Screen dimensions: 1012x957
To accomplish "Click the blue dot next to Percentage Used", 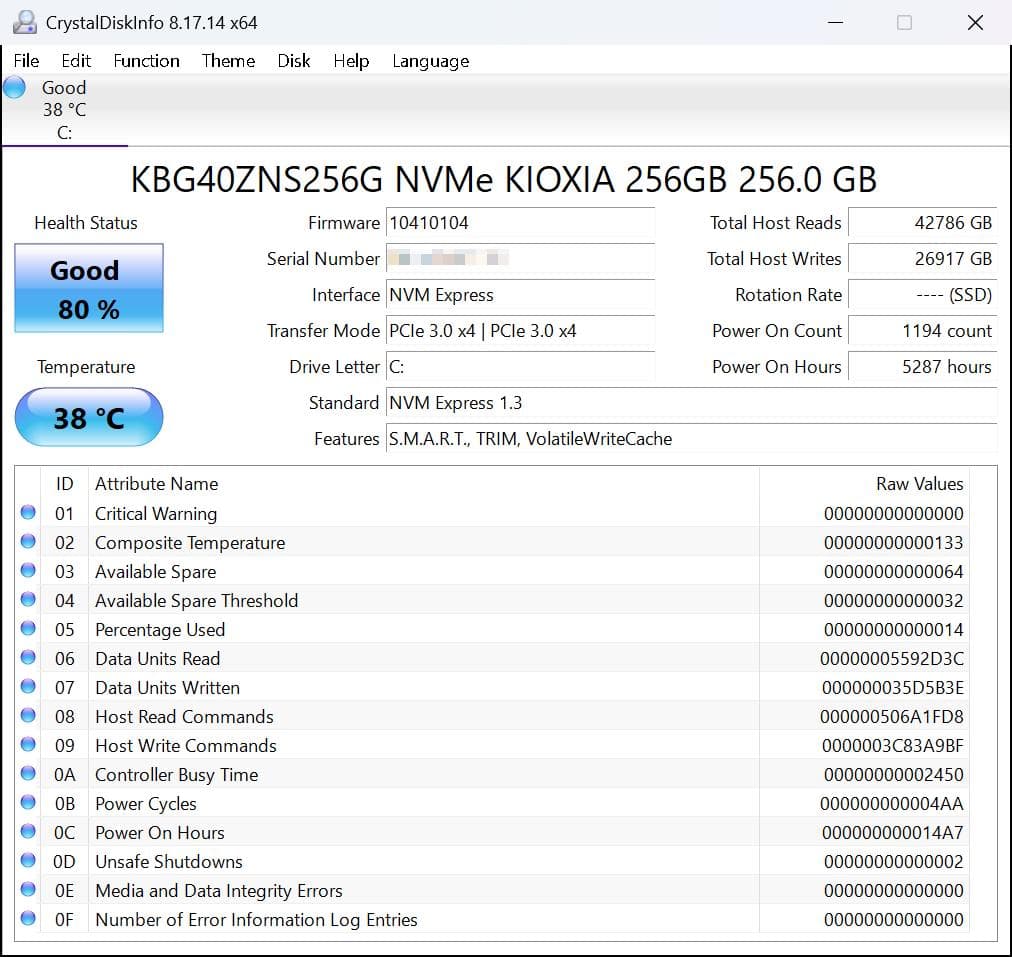I will pyautogui.click(x=27, y=628).
